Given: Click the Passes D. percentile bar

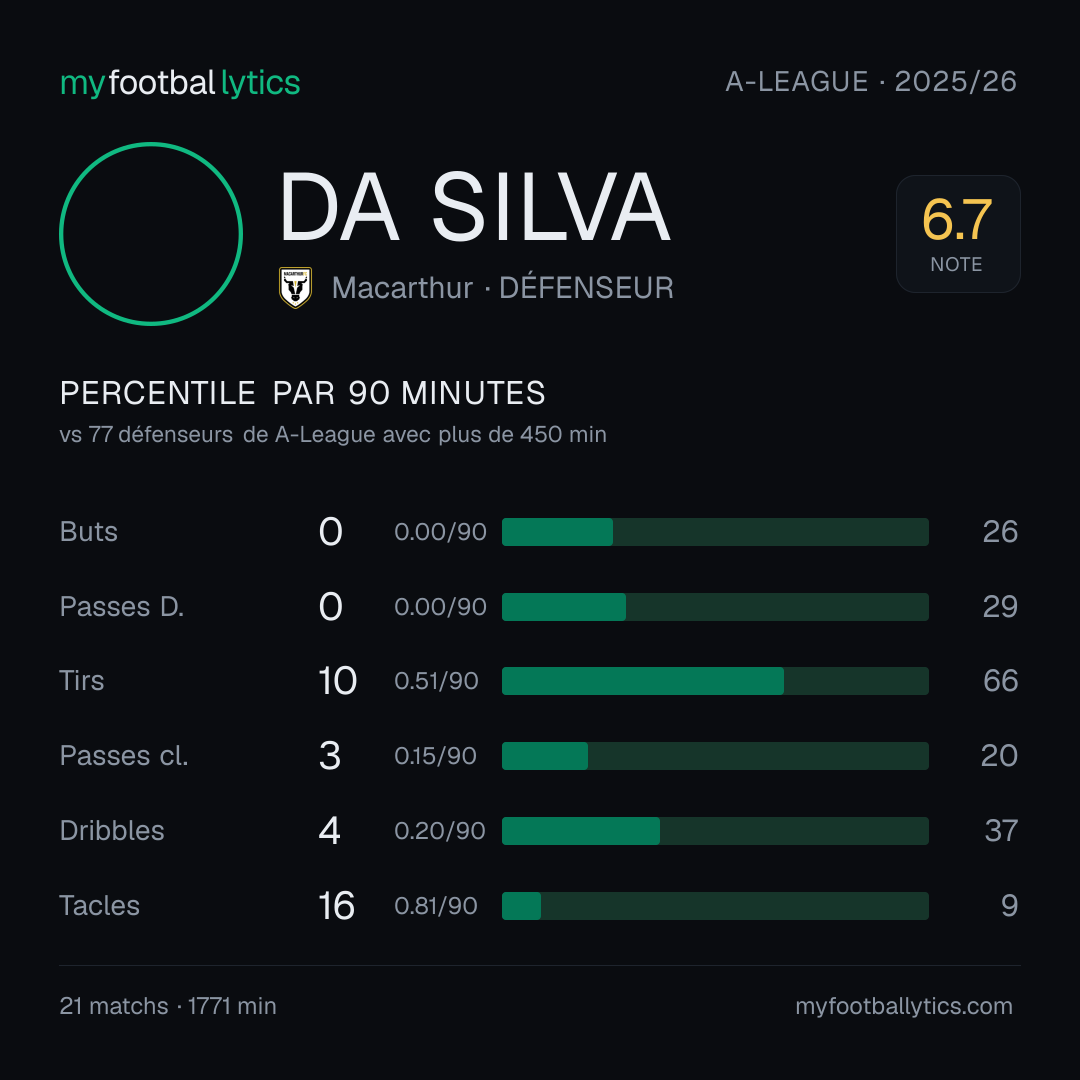Looking at the screenshot, I should pyautogui.click(x=715, y=607).
